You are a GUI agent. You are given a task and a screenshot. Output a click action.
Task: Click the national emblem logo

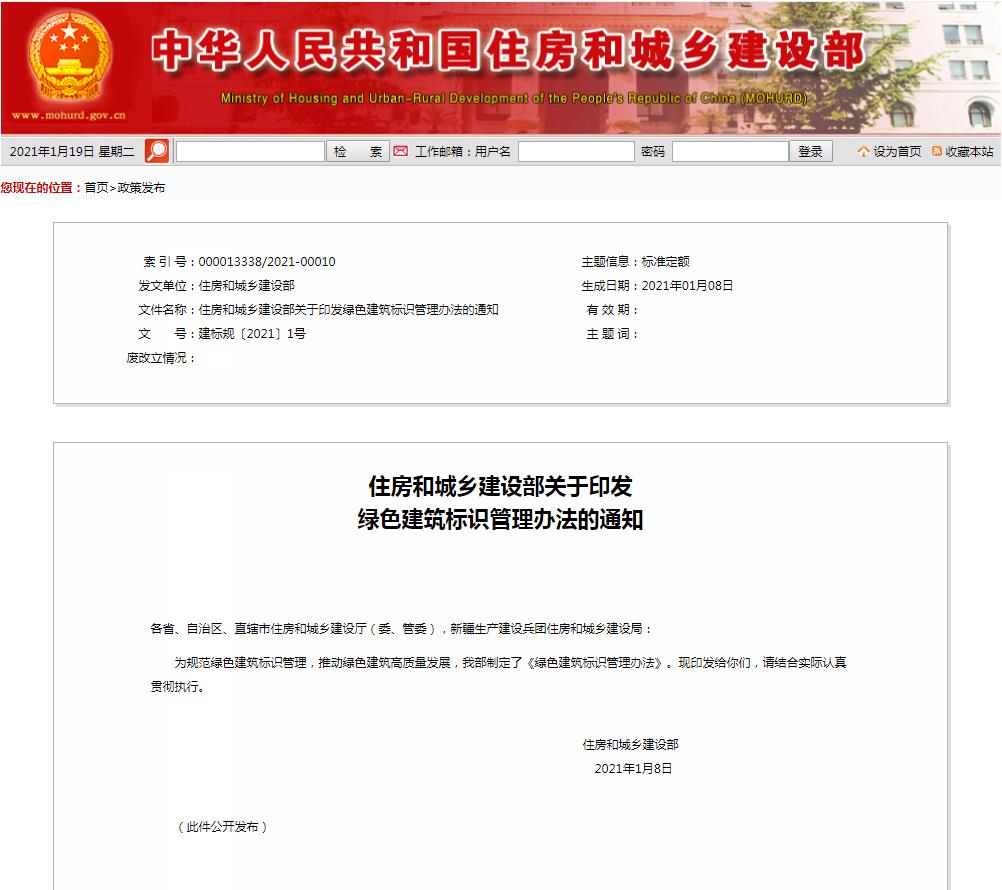point(68,56)
